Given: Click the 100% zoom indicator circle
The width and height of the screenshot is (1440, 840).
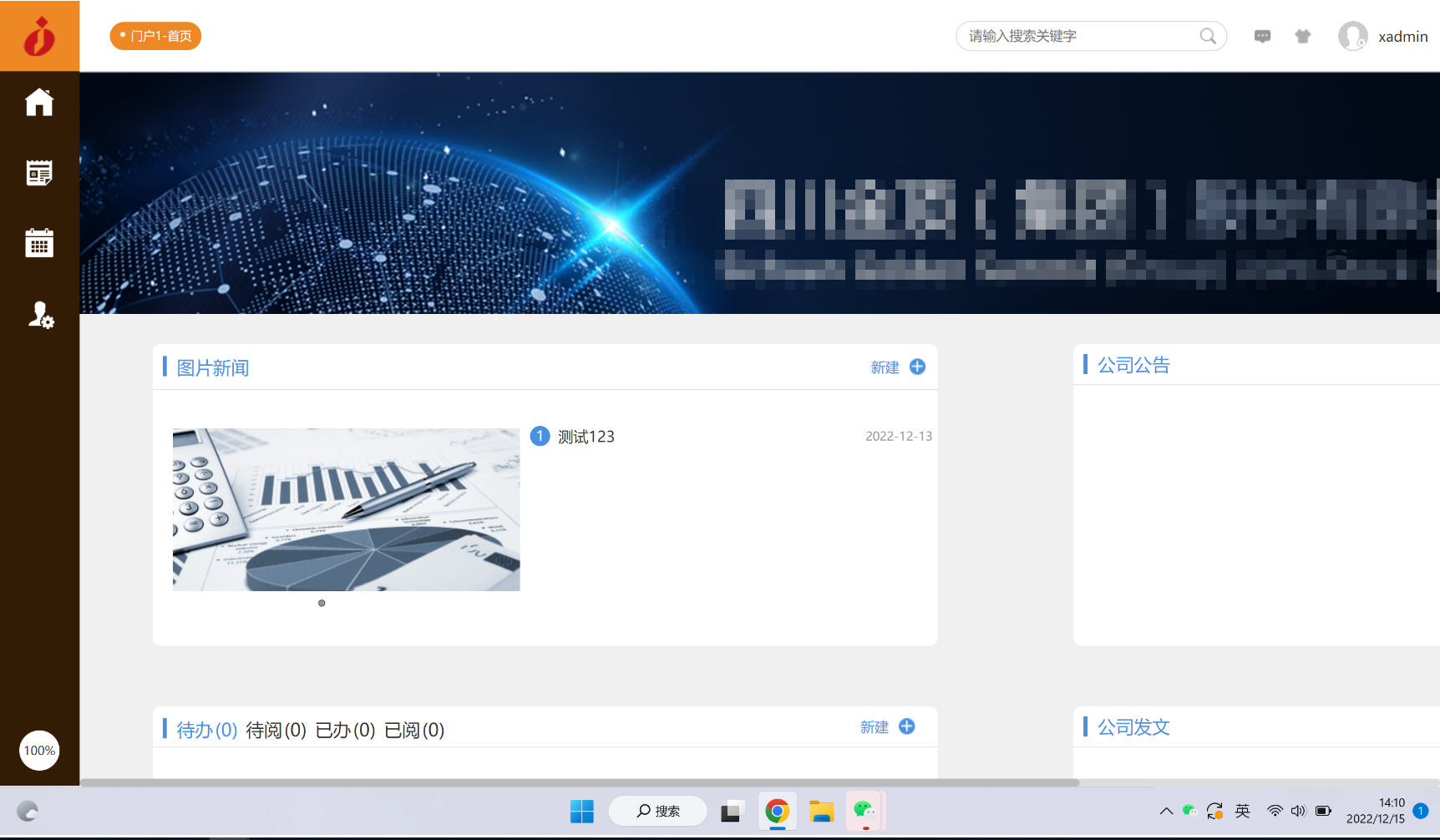Looking at the screenshot, I should click(39, 750).
